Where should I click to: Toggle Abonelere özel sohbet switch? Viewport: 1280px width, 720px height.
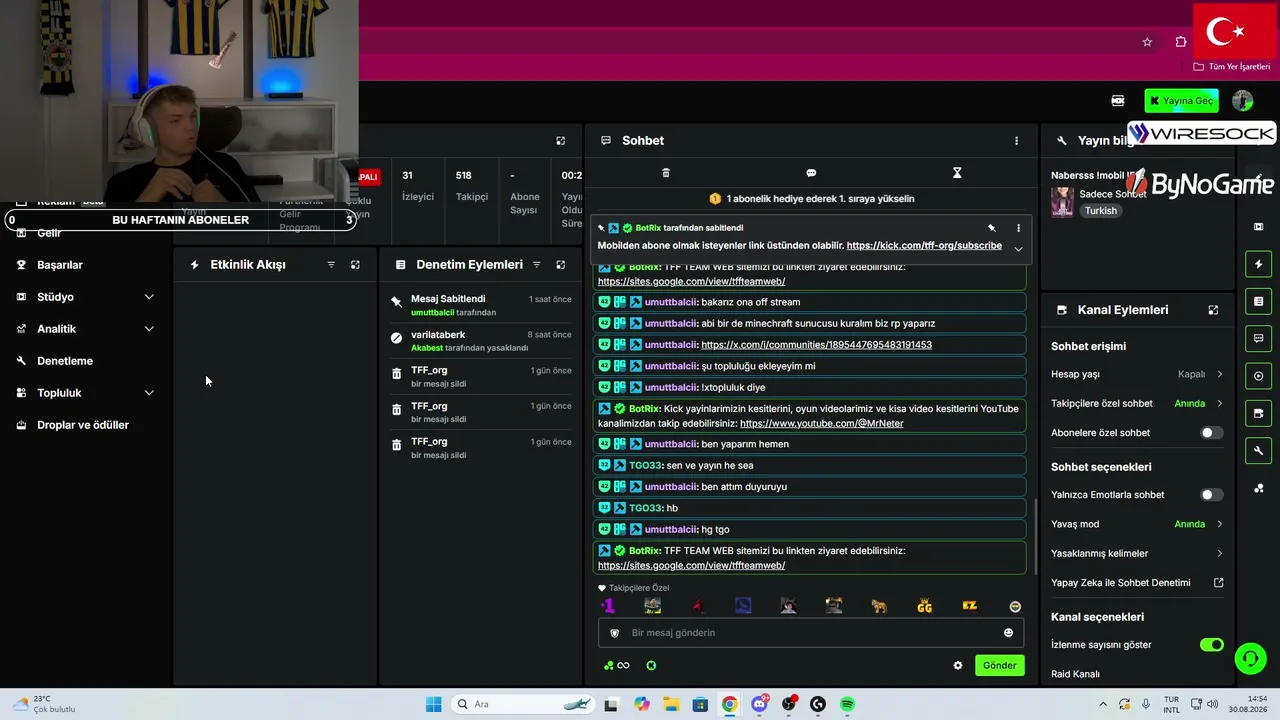pos(1211,433)
